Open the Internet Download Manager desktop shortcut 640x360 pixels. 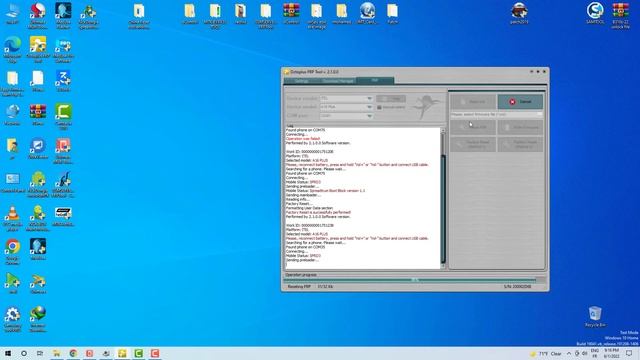click(x=38, y=319)
